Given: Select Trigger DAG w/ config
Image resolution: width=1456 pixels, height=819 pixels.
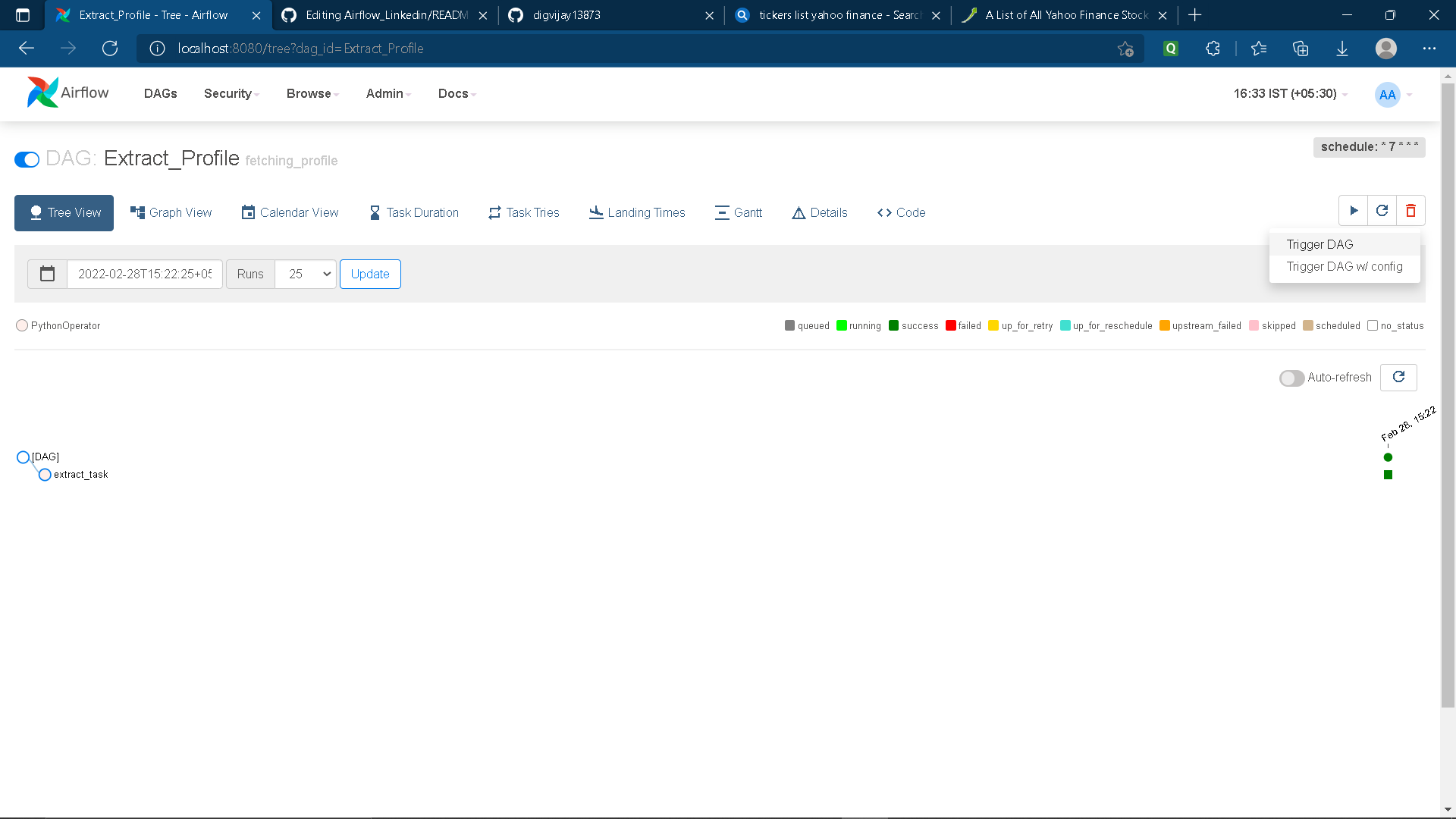Looking at the screenshot, I should [x=1345, y=266].
